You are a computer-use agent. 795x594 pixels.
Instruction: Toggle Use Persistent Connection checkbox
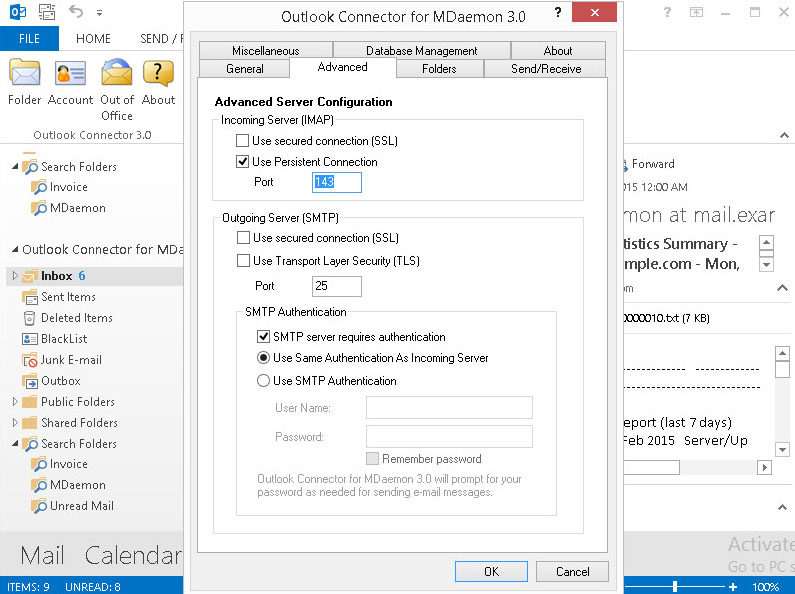pyautogui.click(x=242, y=162)
